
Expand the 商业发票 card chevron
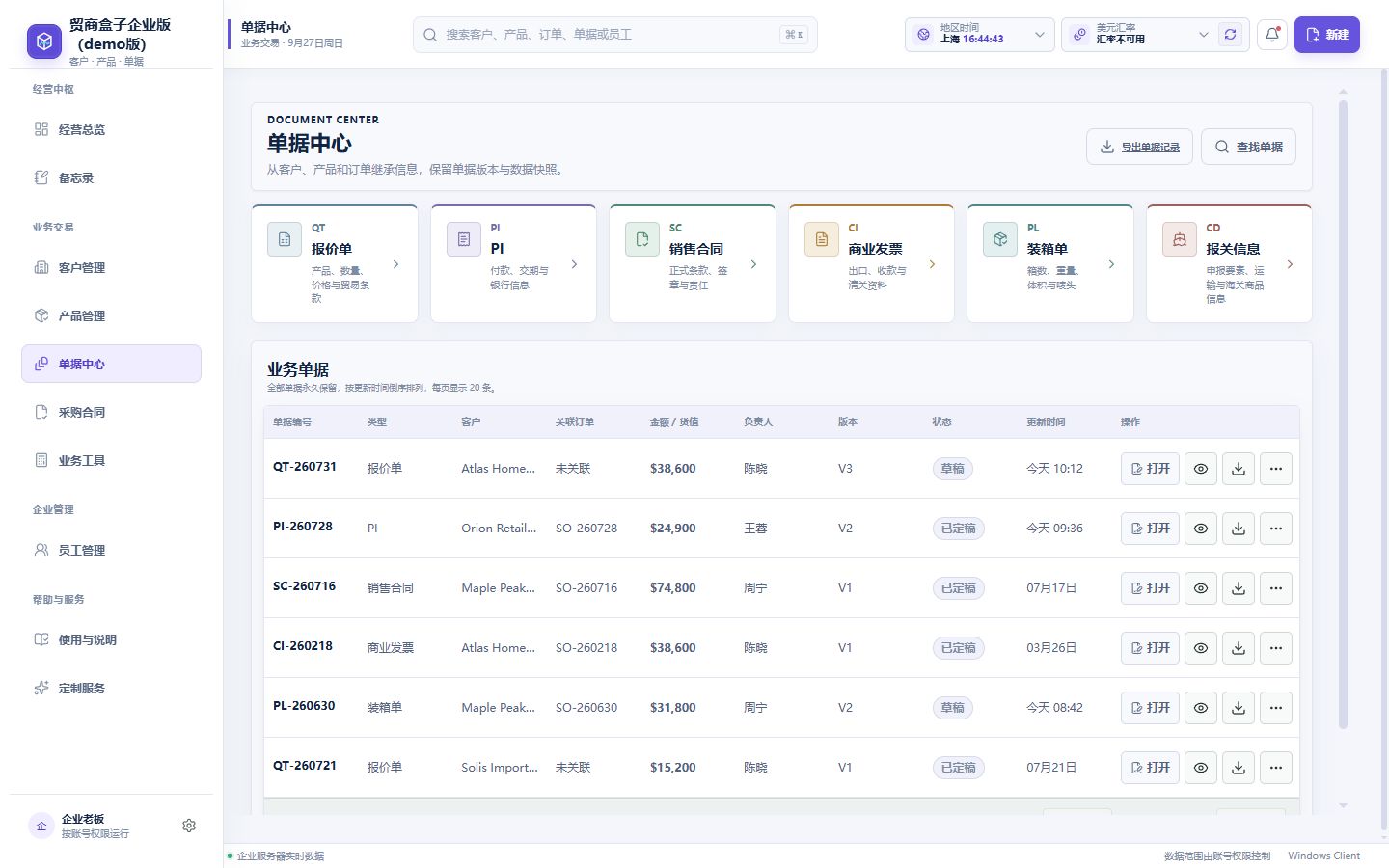click(x=932, y=264)
